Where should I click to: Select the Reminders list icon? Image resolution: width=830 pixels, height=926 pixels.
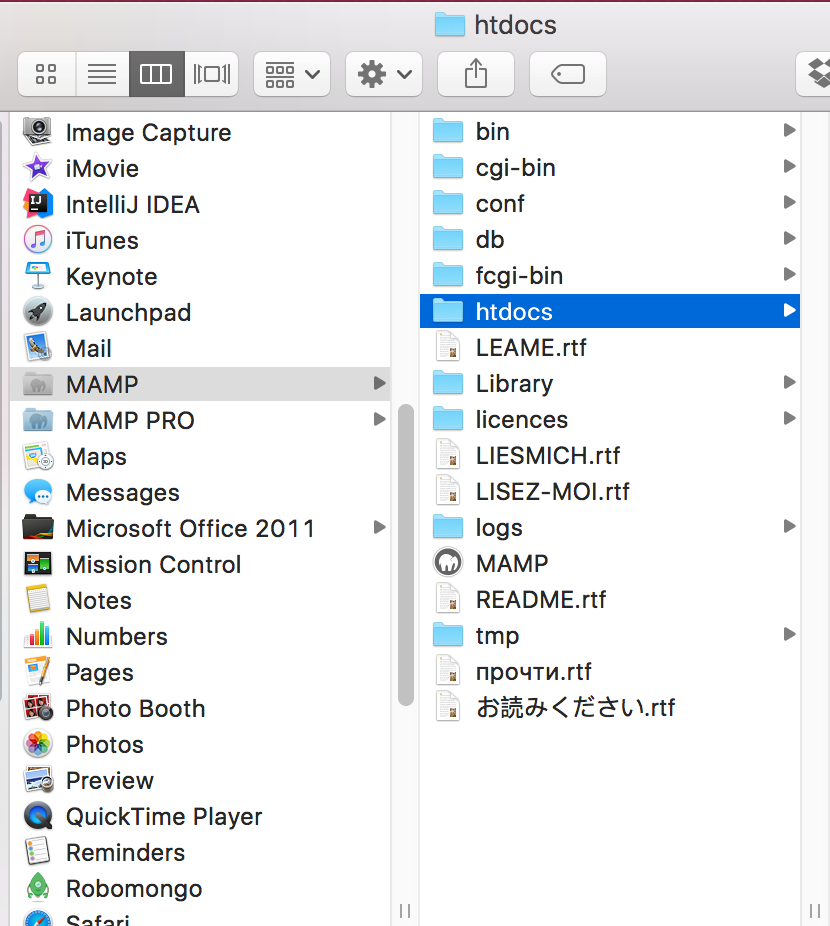(38, 852)
